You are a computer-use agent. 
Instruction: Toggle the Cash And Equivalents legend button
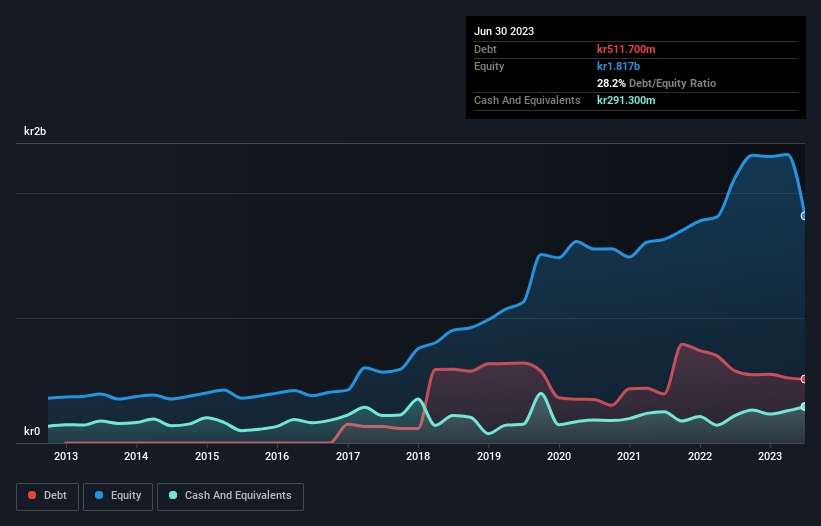pos(230,496)
